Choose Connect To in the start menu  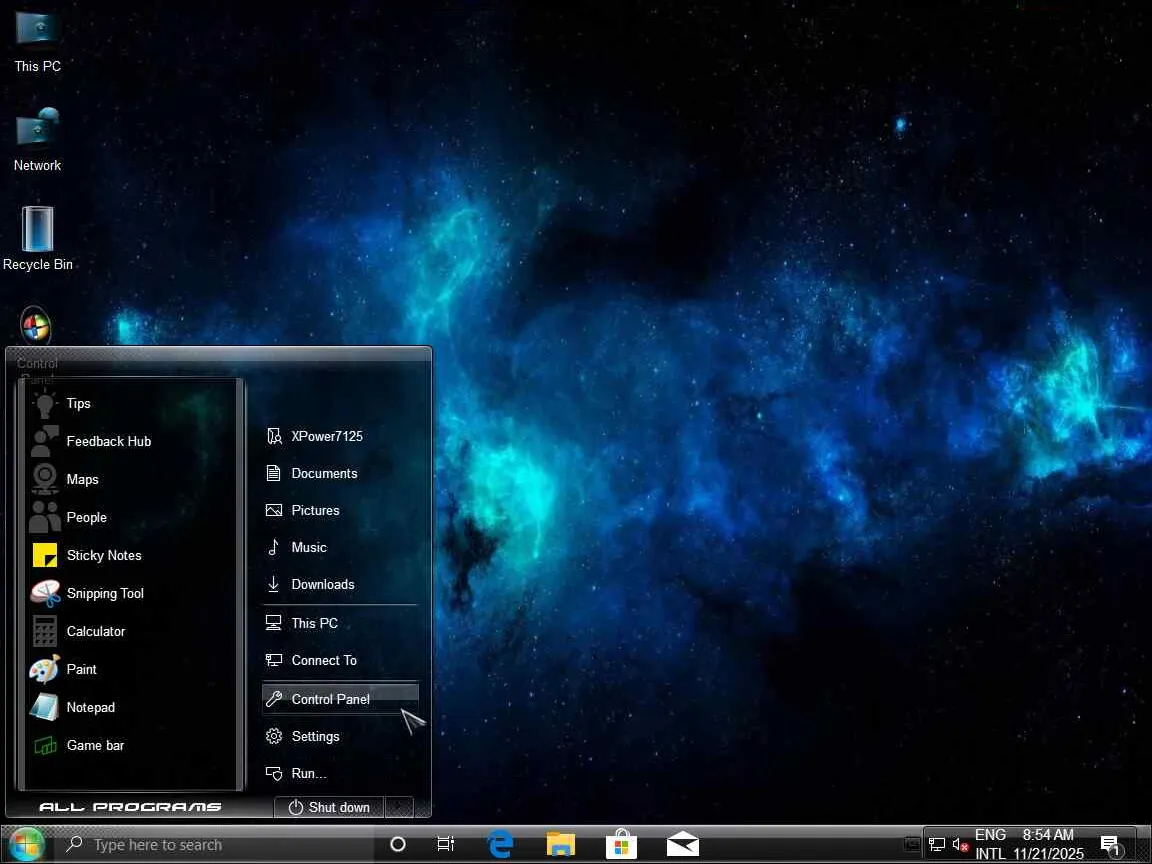[340, 660]
